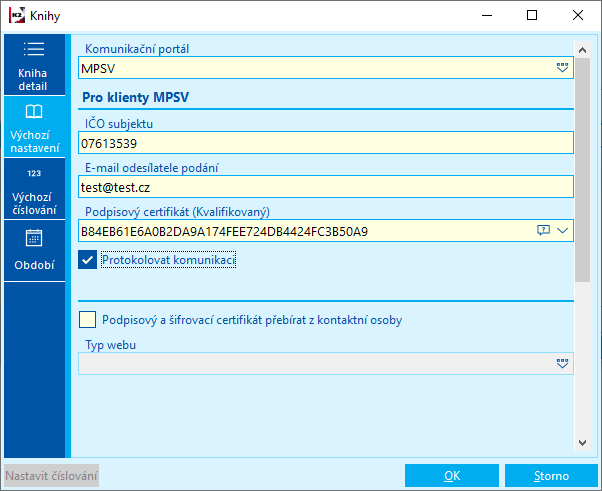Click the scrollbar down arrow
This screenshot has height=491, width=602.
click(582, 443)
